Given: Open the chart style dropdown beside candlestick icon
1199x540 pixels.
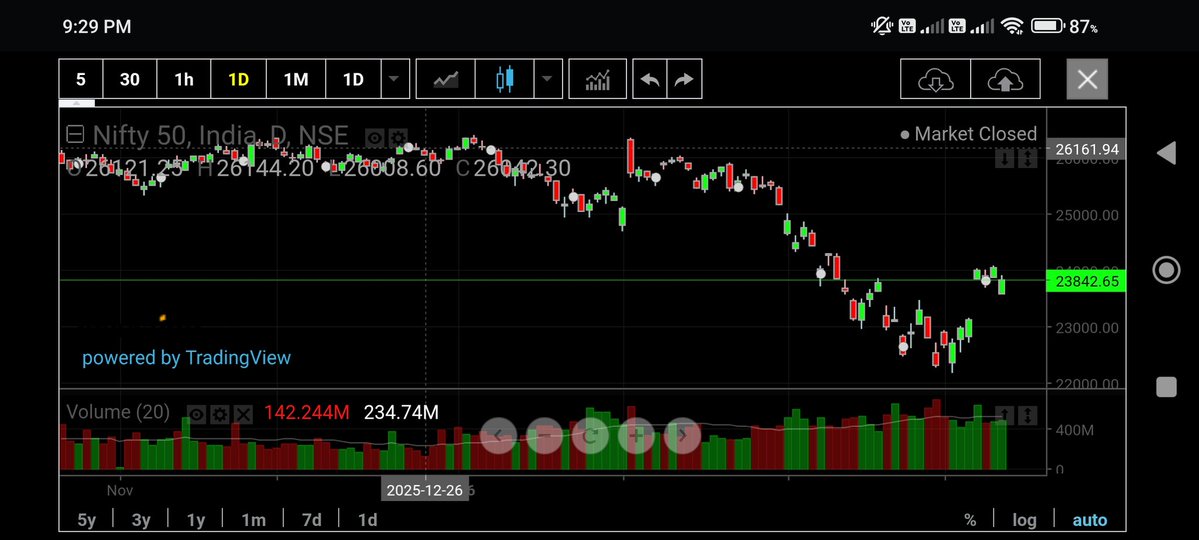Looking at the screenshot, I should pyautogui.click(x=547, y=79).
